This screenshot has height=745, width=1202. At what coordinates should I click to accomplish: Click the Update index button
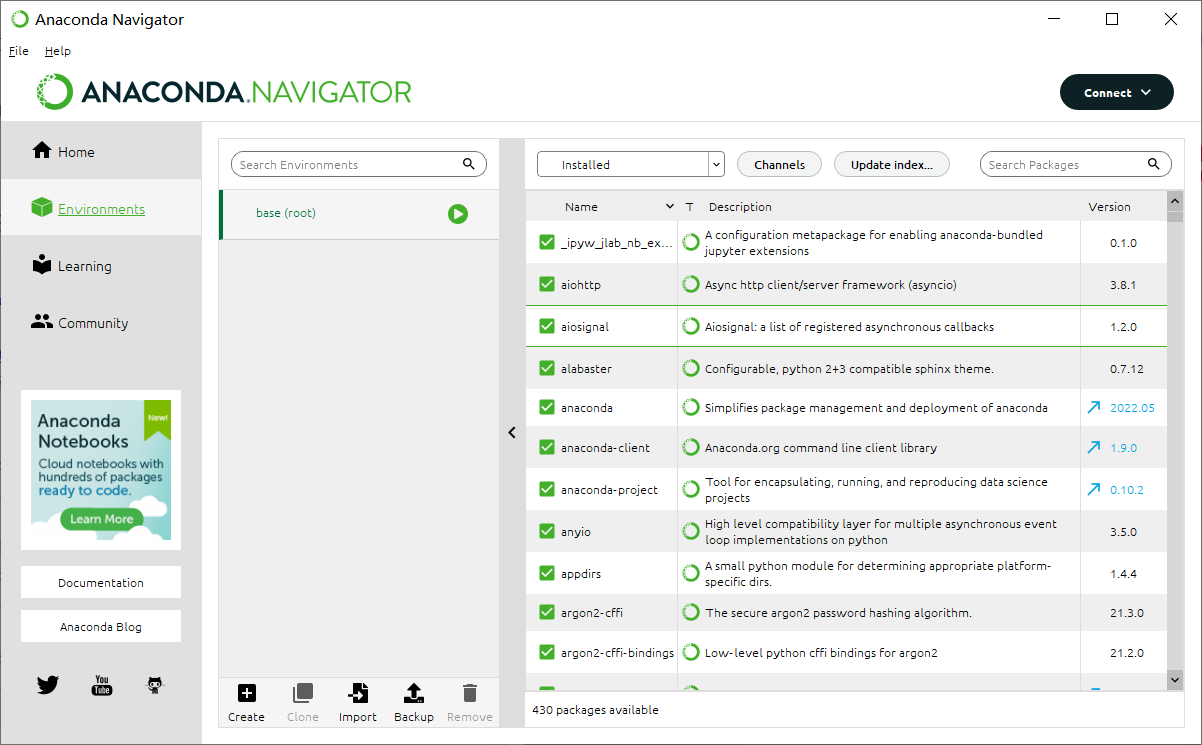(x=891, y=165)
